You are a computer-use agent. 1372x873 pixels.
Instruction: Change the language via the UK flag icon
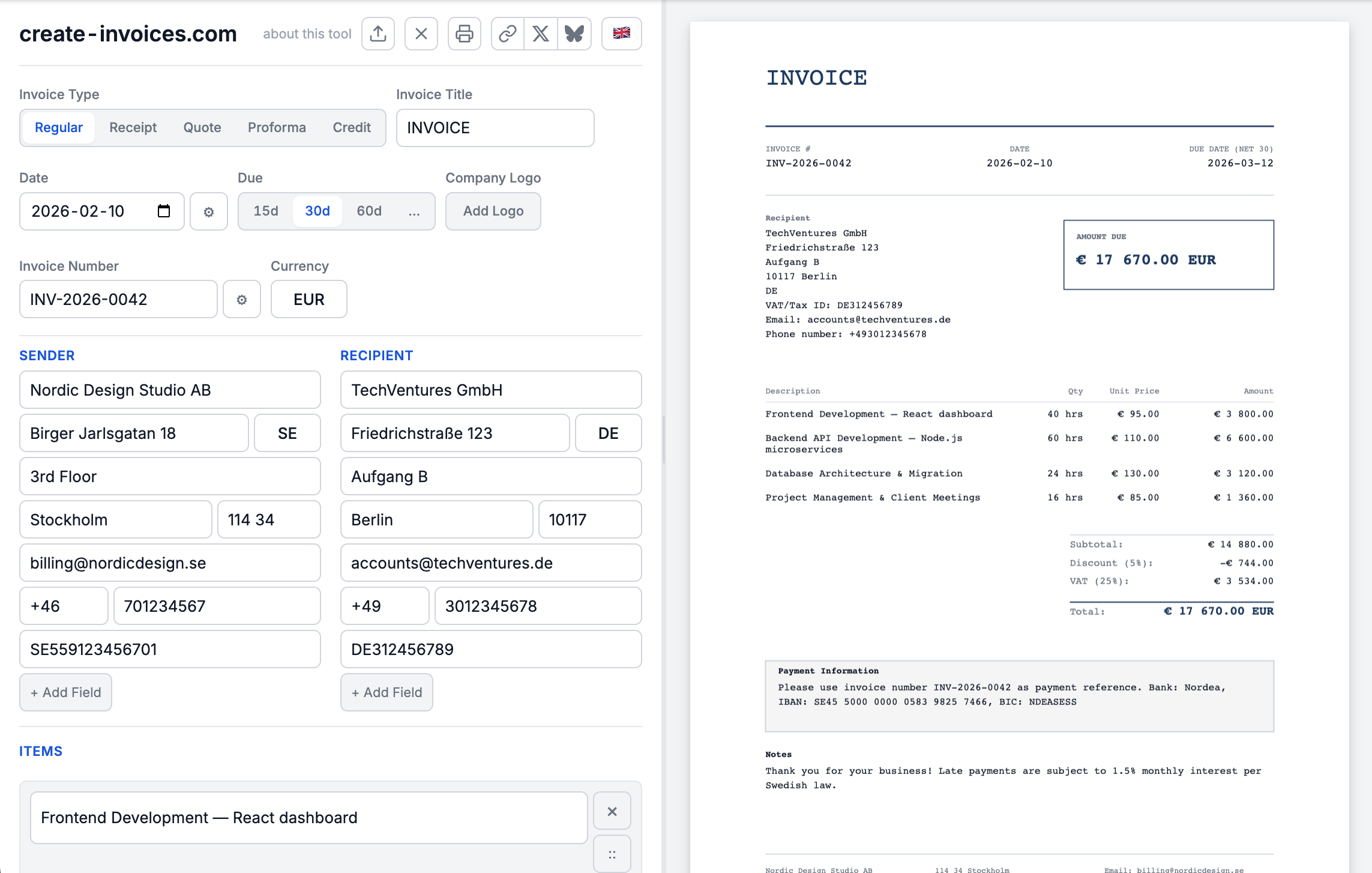[621, 34]
